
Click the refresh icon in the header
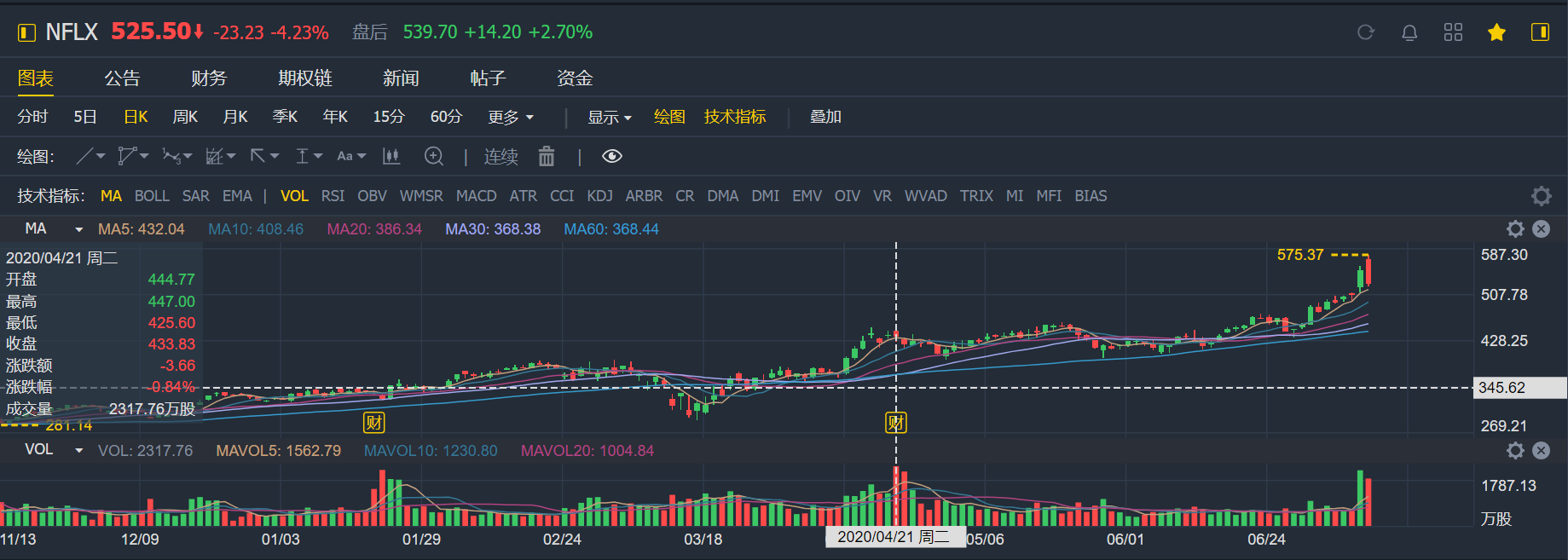[1366, 32]
